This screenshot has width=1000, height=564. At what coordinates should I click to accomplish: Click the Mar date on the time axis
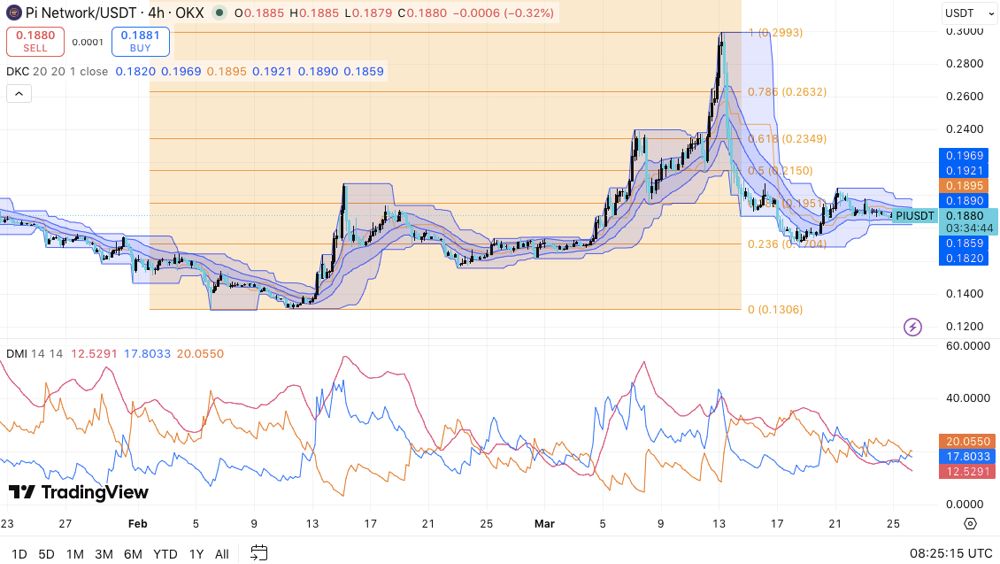point(544,524)
